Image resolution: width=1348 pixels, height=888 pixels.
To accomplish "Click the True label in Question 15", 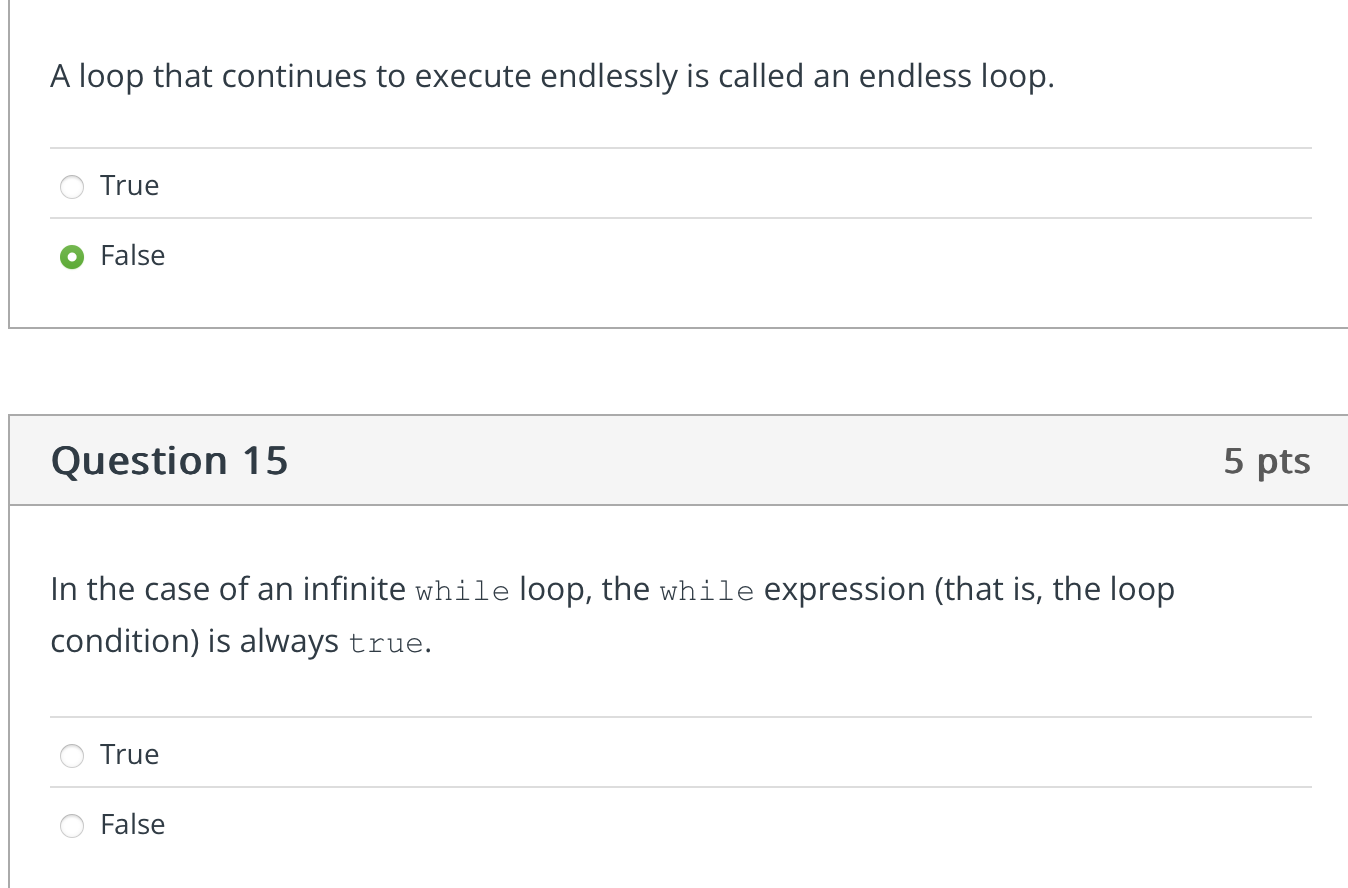I will tap(128, 754).
